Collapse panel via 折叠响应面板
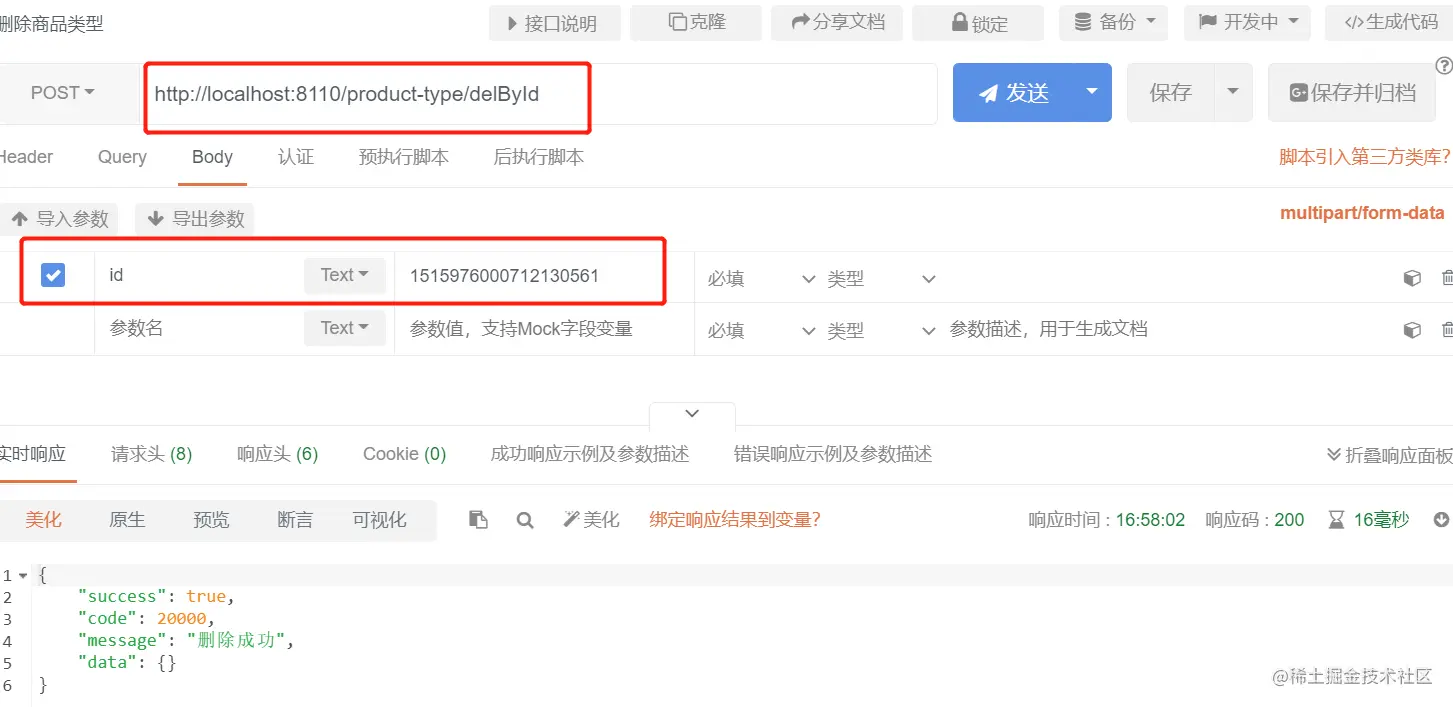The width and height of the screenshot is (1453, 707). point(1389,455)
